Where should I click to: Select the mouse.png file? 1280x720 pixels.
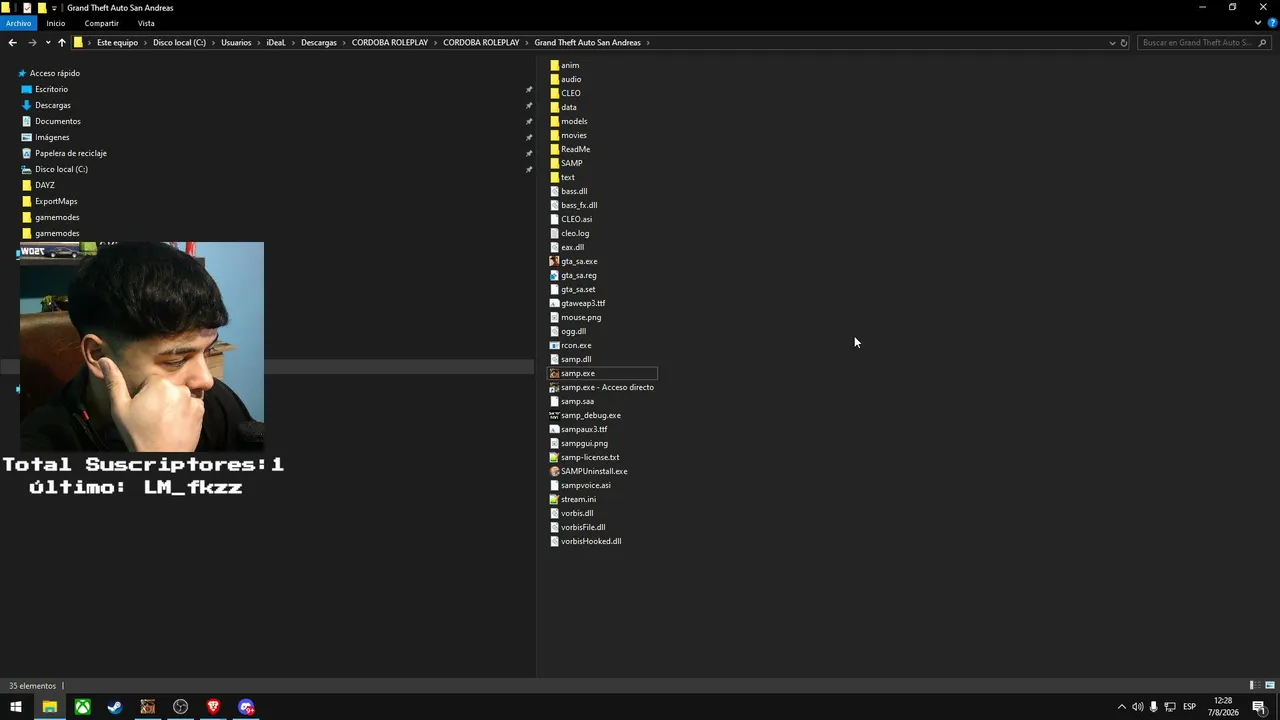581,317
